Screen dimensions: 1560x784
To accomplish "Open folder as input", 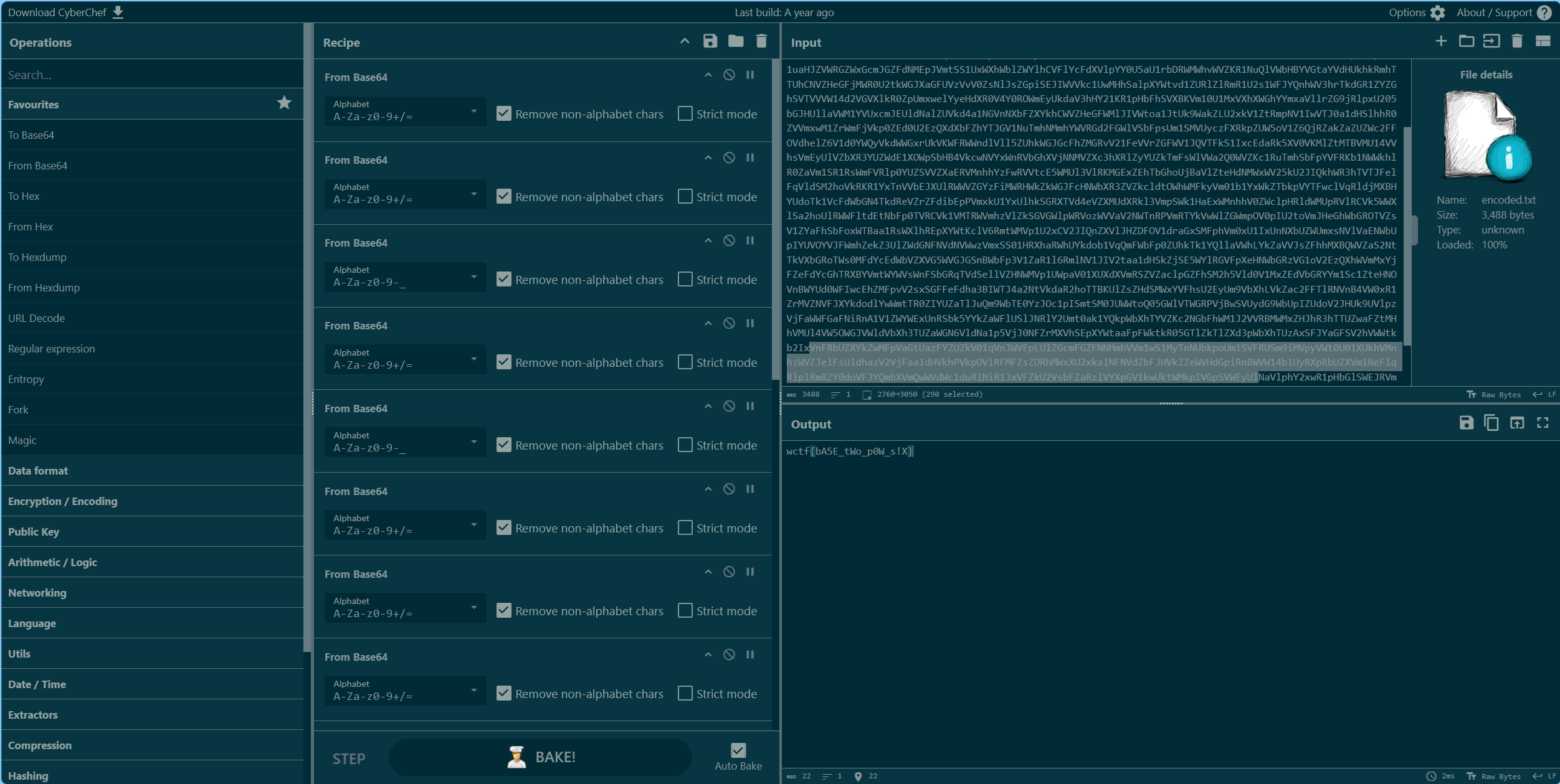I will coord(1467,41).
